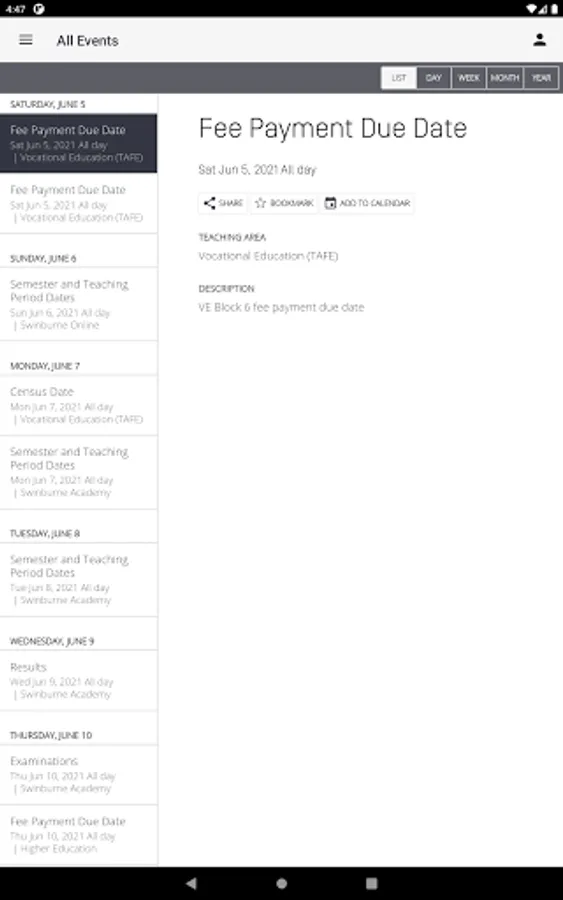Switch to Year view

[541, 78]
